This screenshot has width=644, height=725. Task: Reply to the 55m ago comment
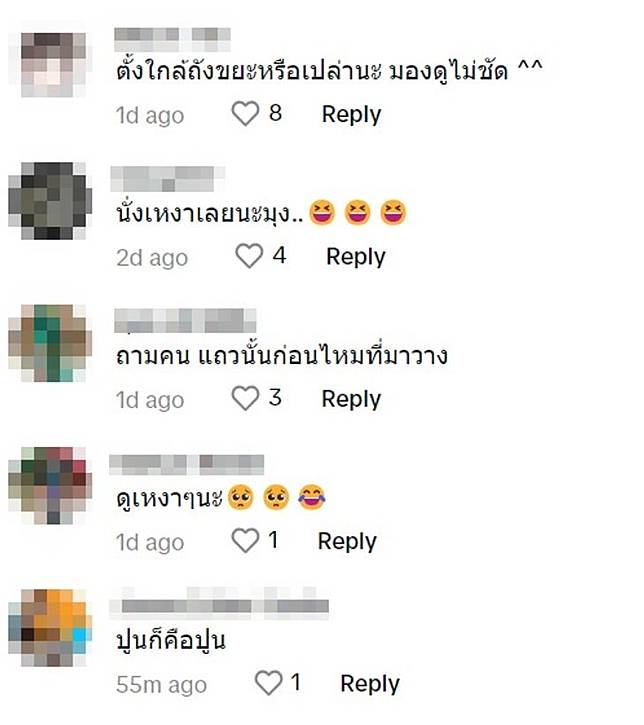[x=370, y=684]
